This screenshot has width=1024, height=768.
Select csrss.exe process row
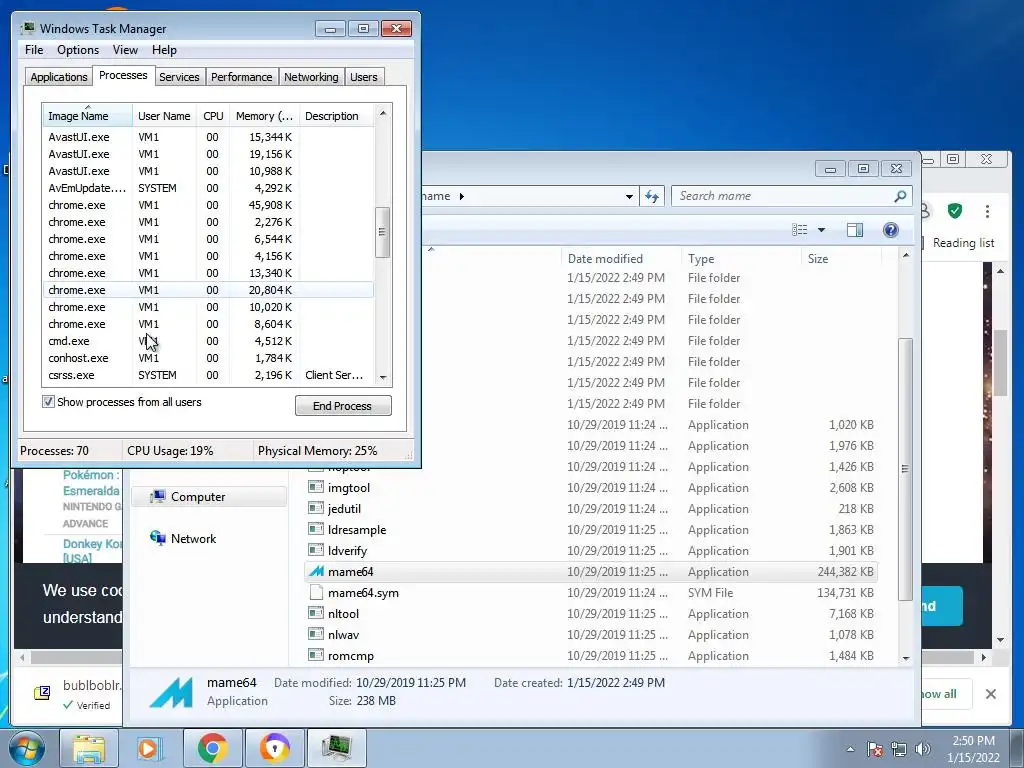(208, 375)
